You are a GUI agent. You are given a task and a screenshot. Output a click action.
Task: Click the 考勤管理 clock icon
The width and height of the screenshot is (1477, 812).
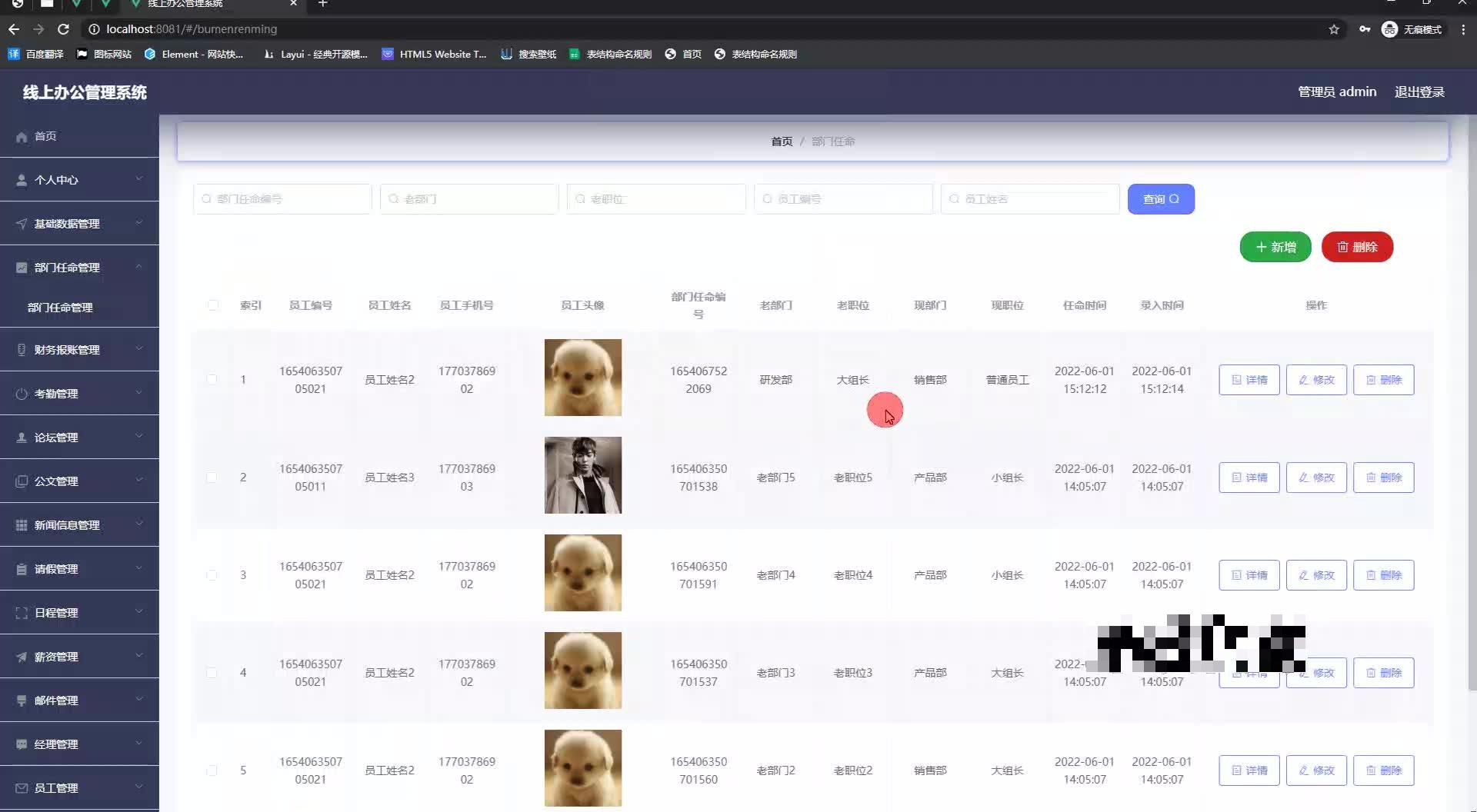21,393
